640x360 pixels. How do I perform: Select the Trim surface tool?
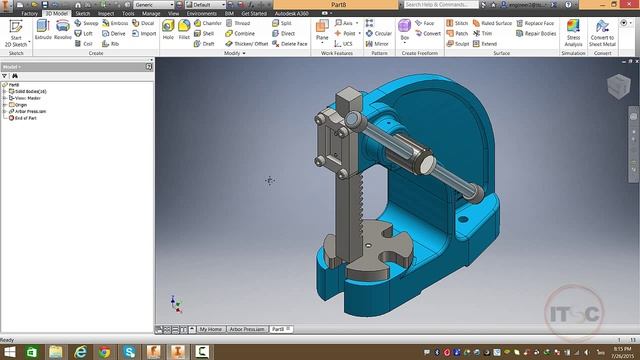click(x=482, y=33)
